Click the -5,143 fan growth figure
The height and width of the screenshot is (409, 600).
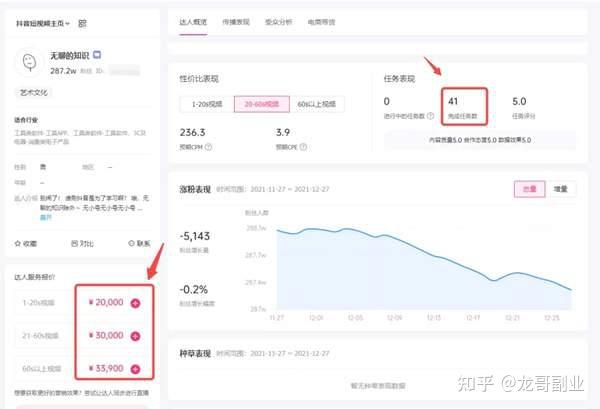(x=195, y=236)
